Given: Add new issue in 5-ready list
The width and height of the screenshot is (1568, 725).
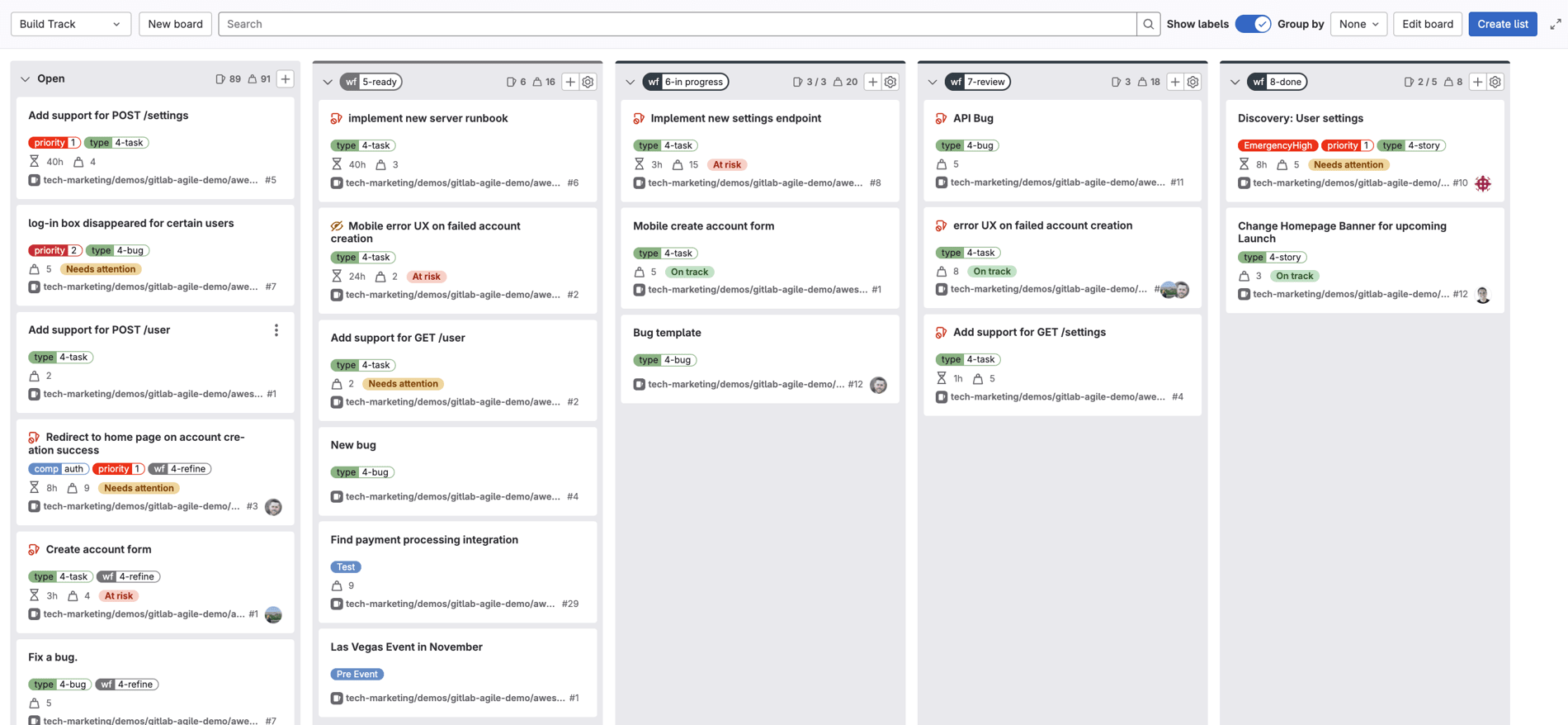Looking at the screenshot, I should 570,82.
